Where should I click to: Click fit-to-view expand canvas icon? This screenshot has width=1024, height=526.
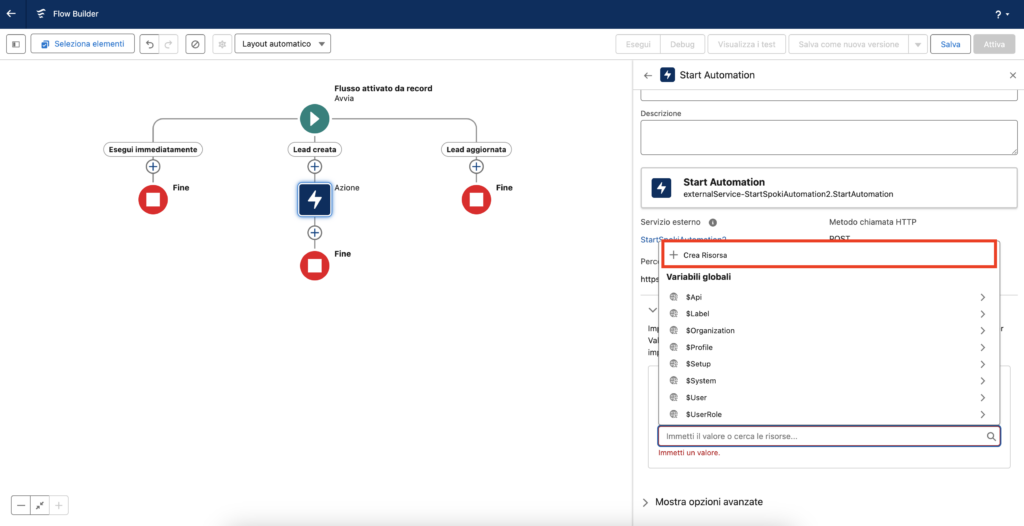40,506
